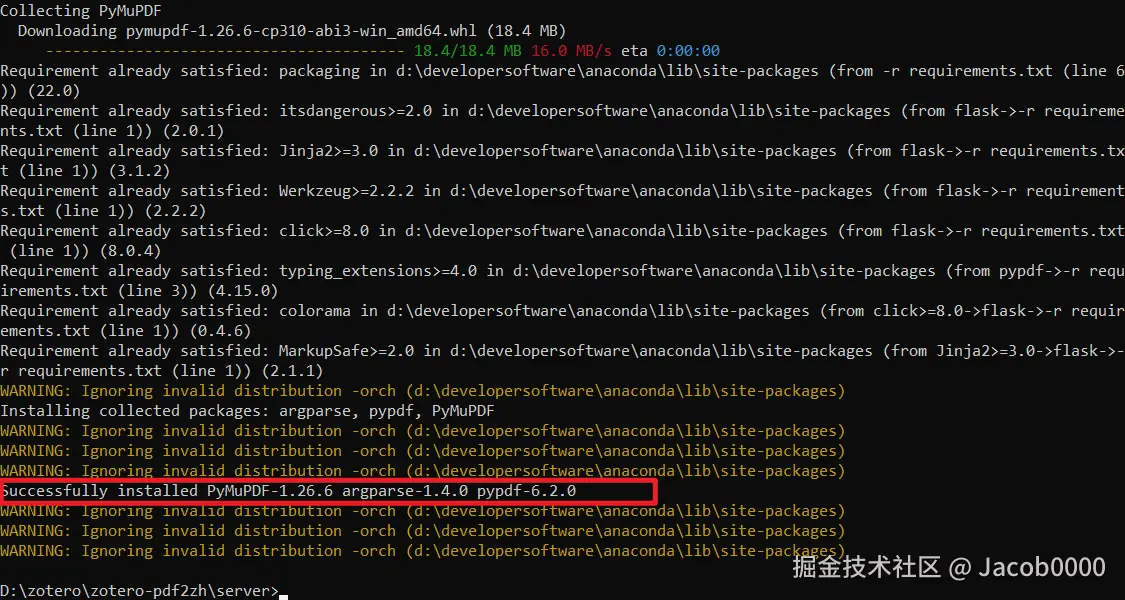Click 'pypdf-6.2.0' in the Successfully installed line

pyautogui.click(x=526, y=492)
